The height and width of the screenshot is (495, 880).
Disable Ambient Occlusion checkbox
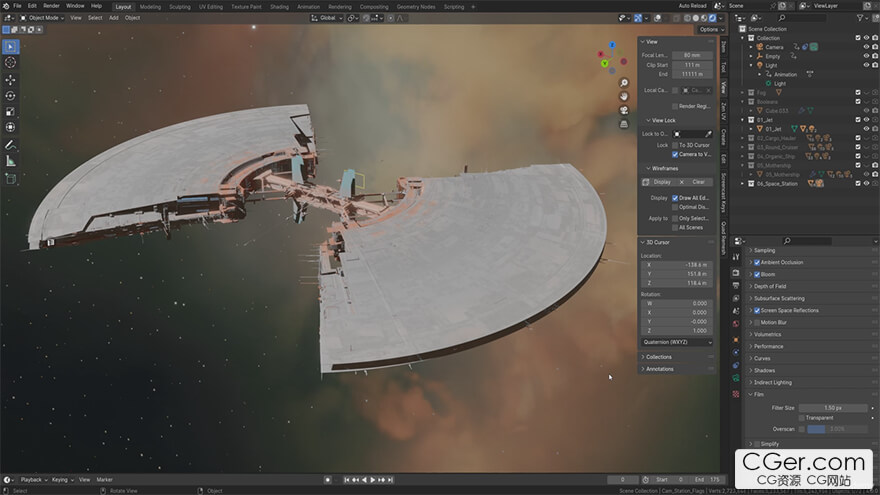pyautogui.click(x=757, y=263)
